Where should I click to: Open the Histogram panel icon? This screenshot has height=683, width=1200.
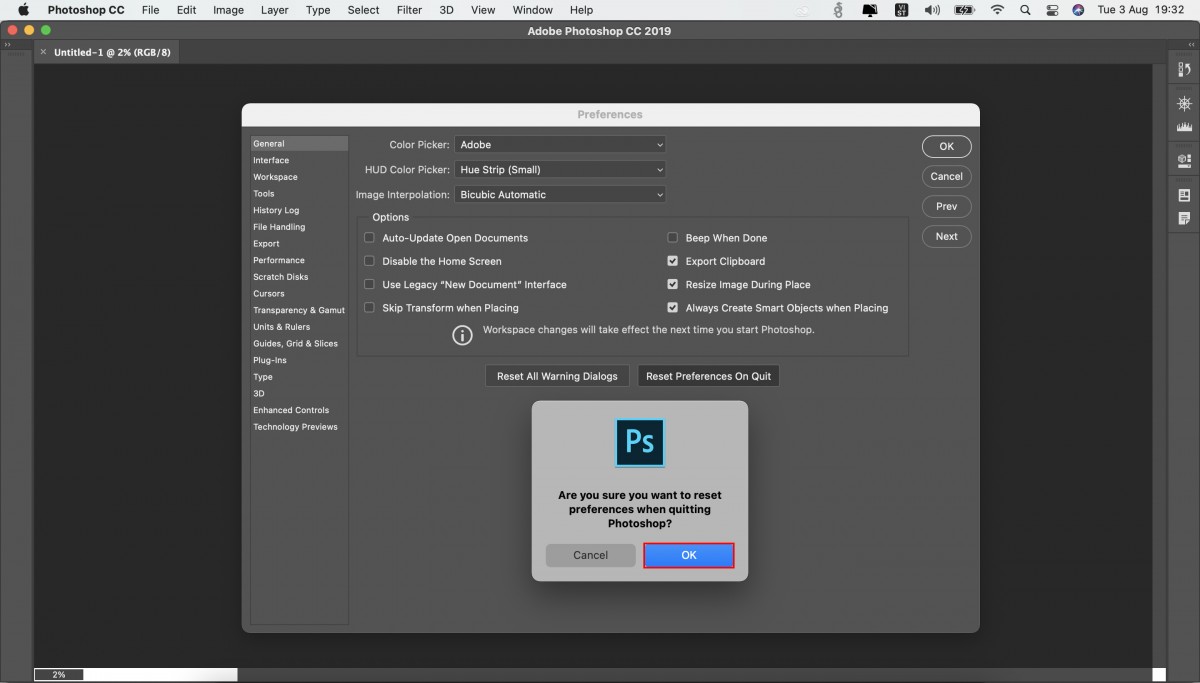1184,127
